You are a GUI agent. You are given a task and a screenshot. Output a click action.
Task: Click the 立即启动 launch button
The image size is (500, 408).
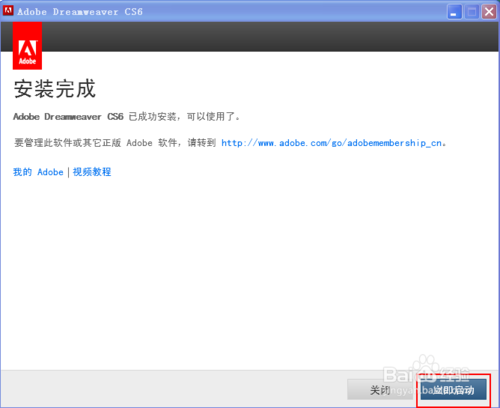(x=453, y=390)
